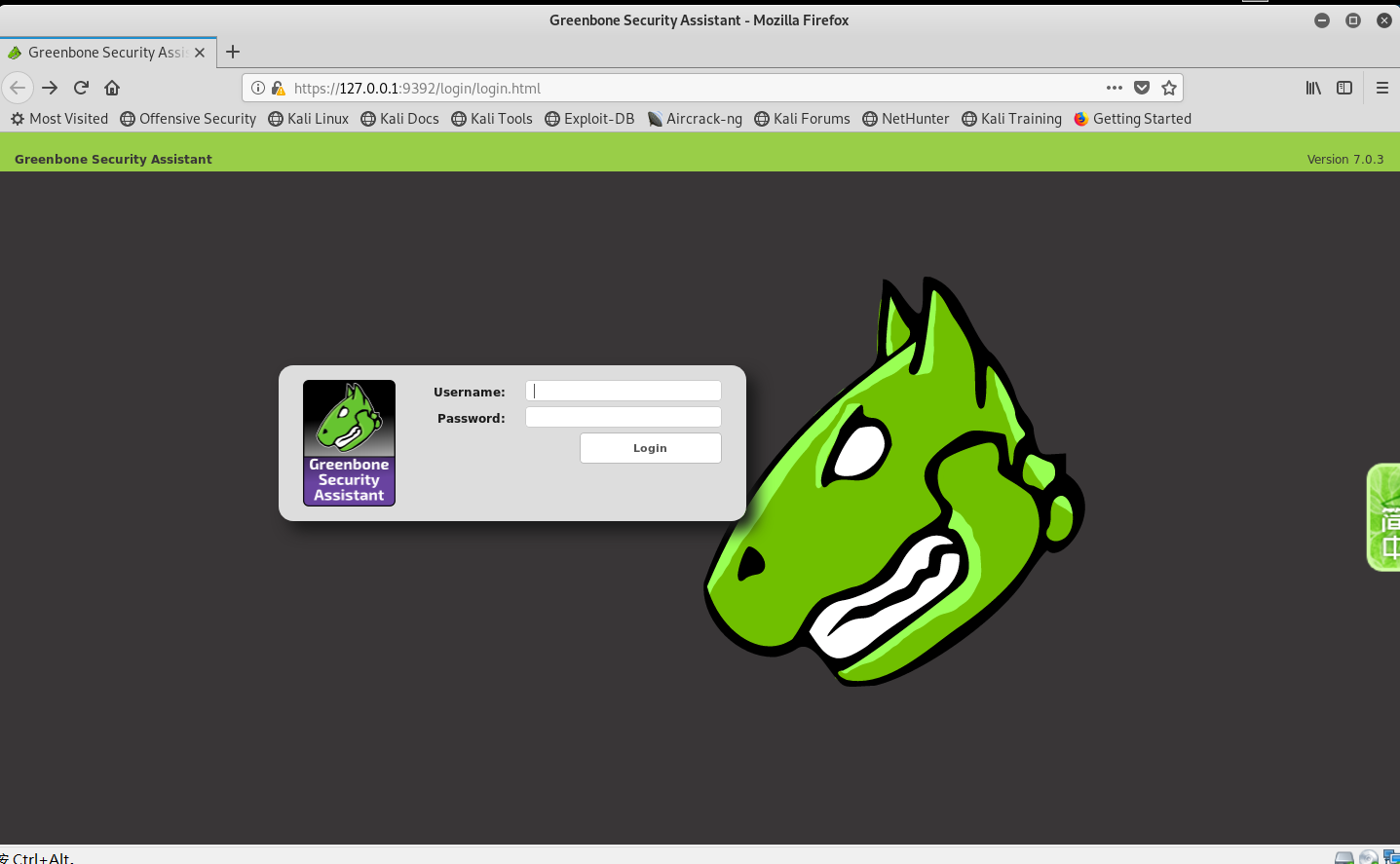
Task: Close the Firefox window
Action: pyautogui.click(x=1384, y=19)
